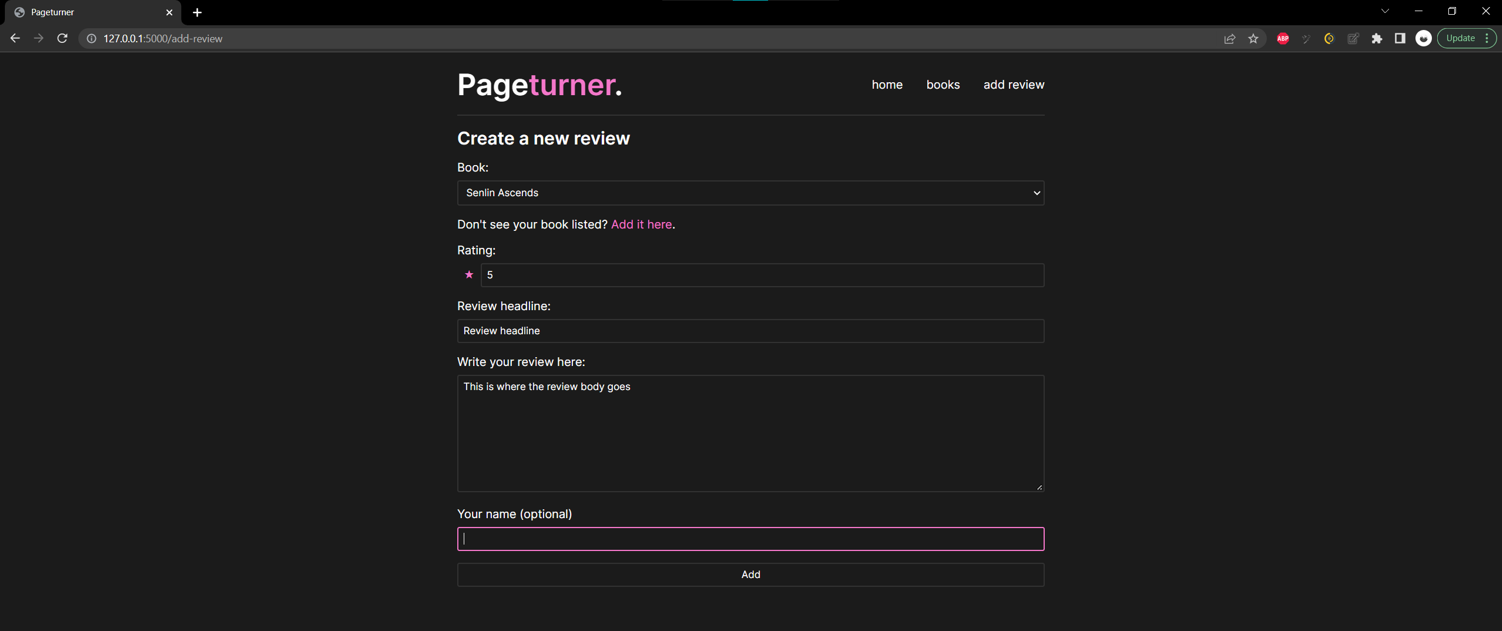
Task: Reload the page
Action: point(62,38)
